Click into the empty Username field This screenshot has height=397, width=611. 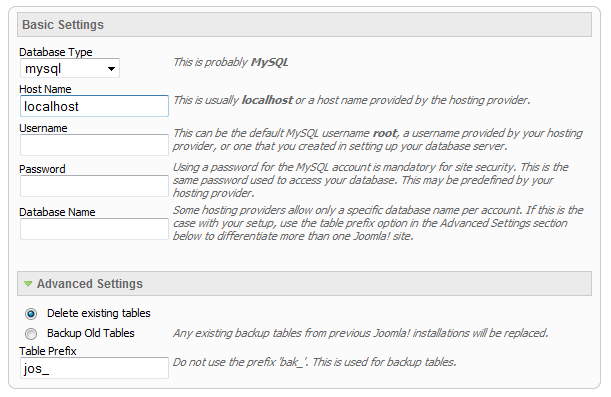94,145
